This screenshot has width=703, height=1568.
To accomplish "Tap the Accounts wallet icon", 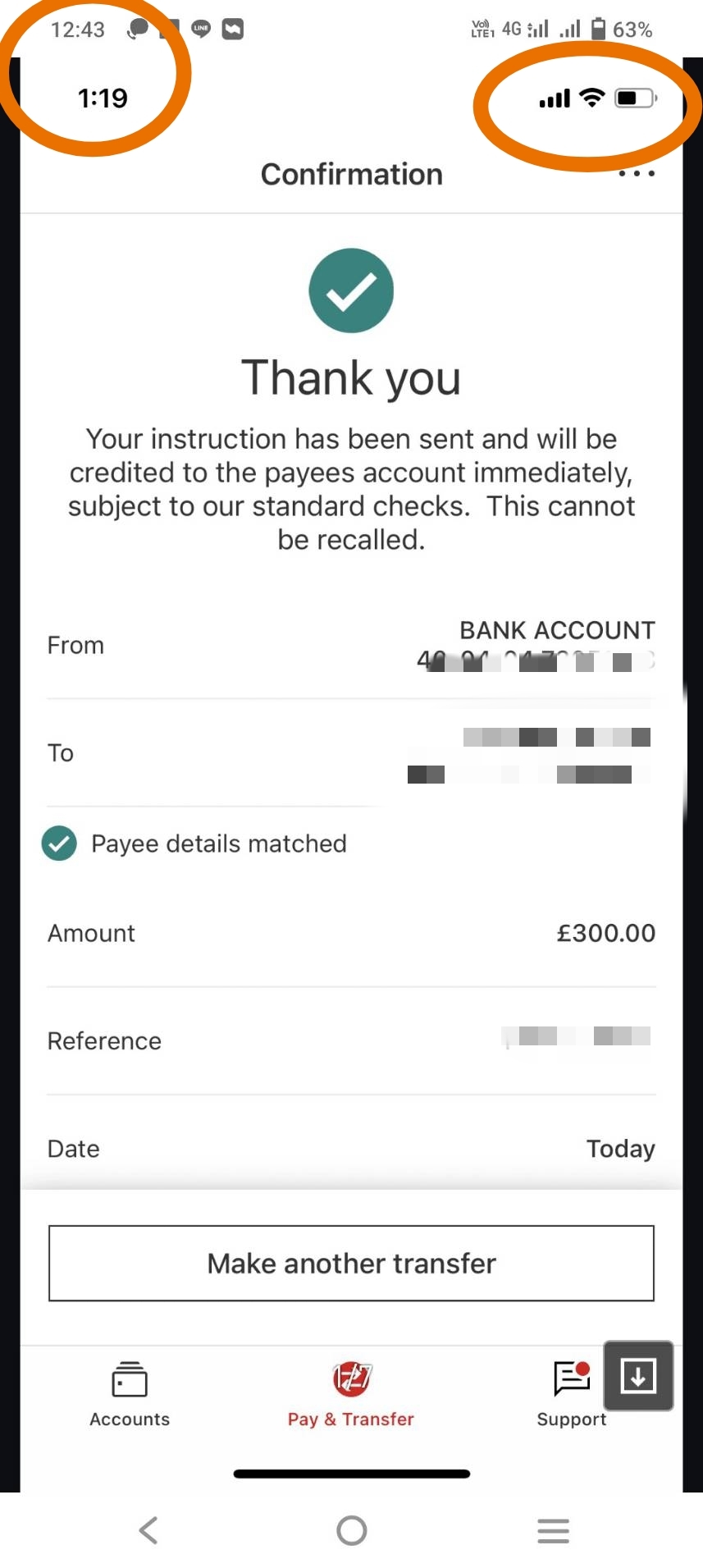I will [130, 1379].
